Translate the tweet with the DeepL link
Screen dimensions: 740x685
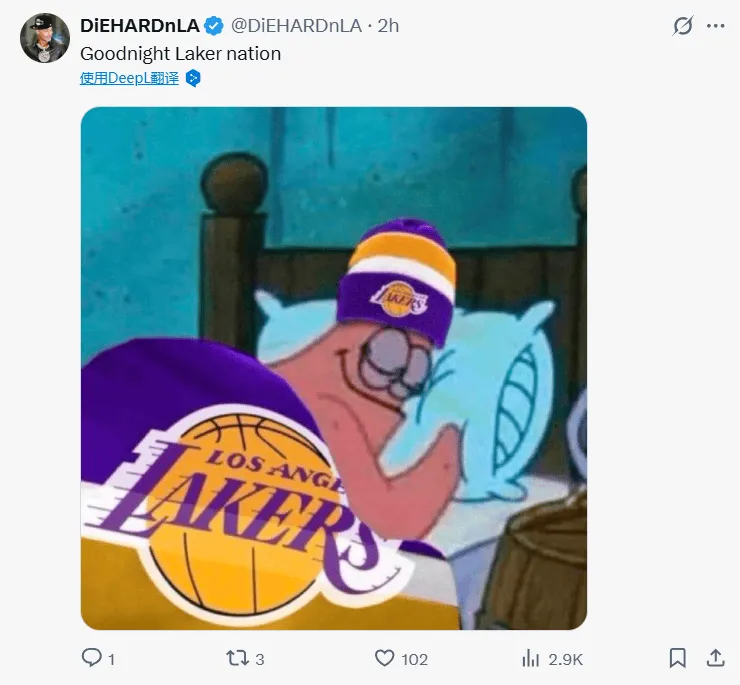click(x=129, y=78)
